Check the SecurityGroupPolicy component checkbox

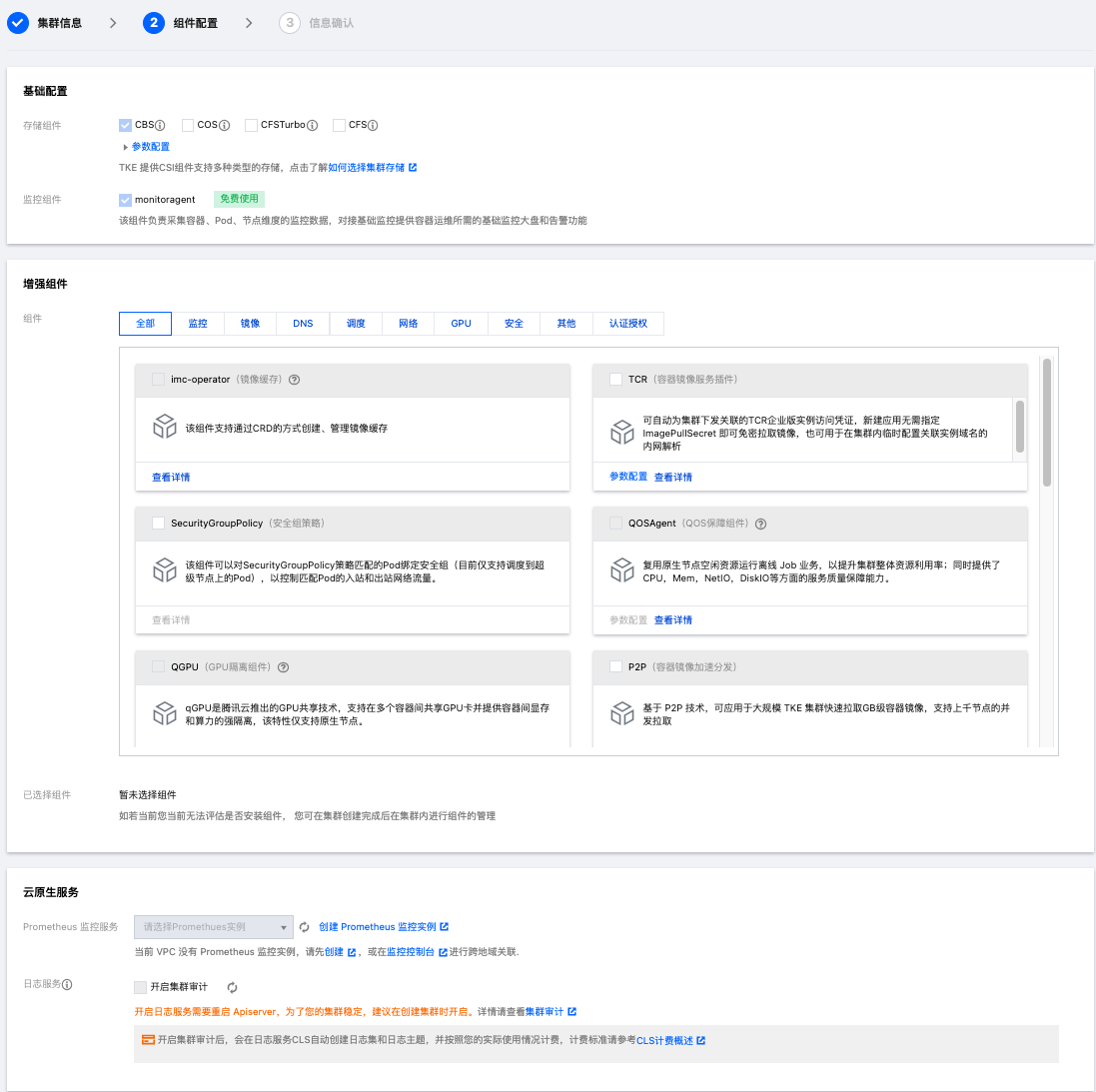coord(158,524)
